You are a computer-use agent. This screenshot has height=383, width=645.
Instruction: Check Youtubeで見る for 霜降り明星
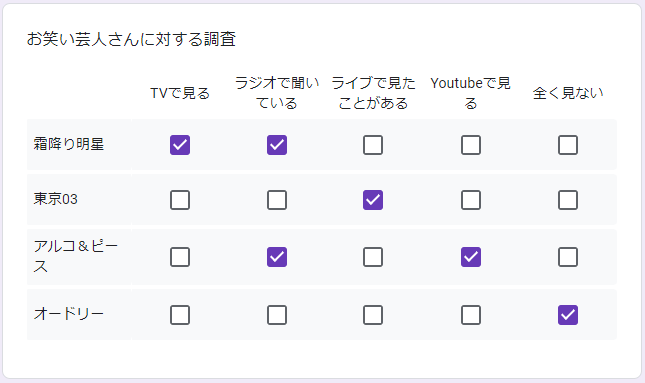pyautogui.click(x=471, y=145)
